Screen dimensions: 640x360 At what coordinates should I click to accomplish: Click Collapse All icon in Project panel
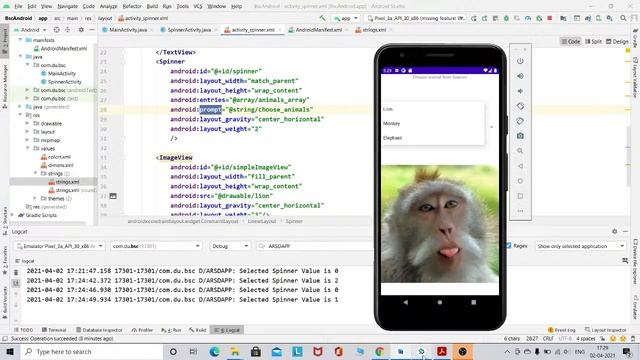(68, 30)
